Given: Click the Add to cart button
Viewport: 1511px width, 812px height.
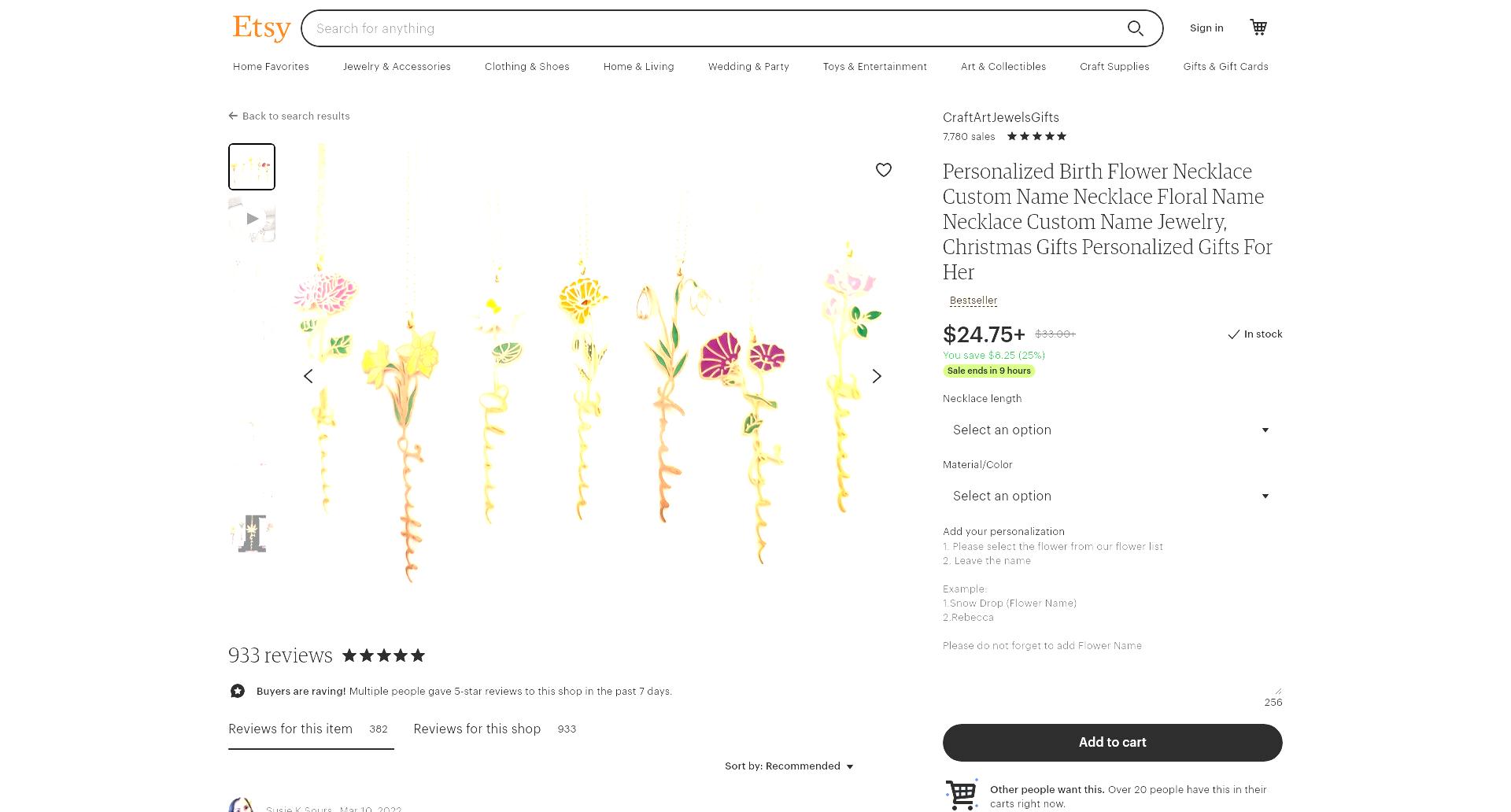Looking at the screenshot, I should [x=1112, y=742].
